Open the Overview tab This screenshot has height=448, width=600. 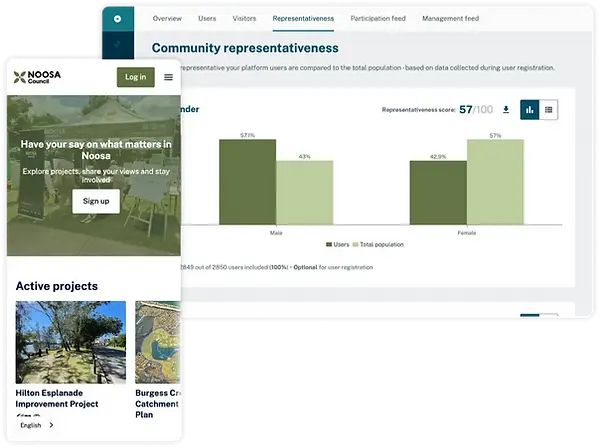167,18
